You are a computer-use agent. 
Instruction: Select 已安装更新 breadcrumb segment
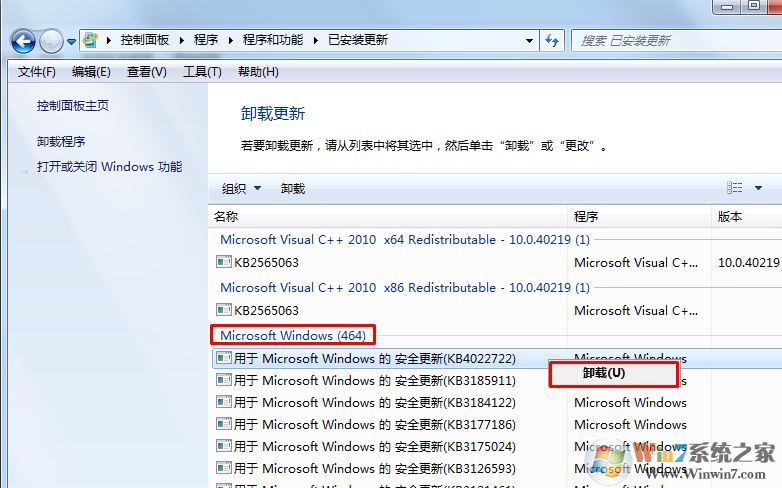pyautogui.click(x=358, y=40)
